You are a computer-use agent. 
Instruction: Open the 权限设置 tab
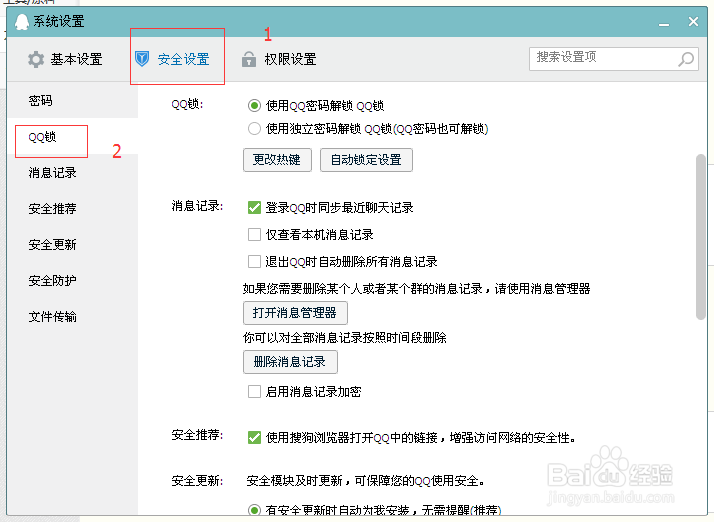pyautogui.click(x=279, y=59)
